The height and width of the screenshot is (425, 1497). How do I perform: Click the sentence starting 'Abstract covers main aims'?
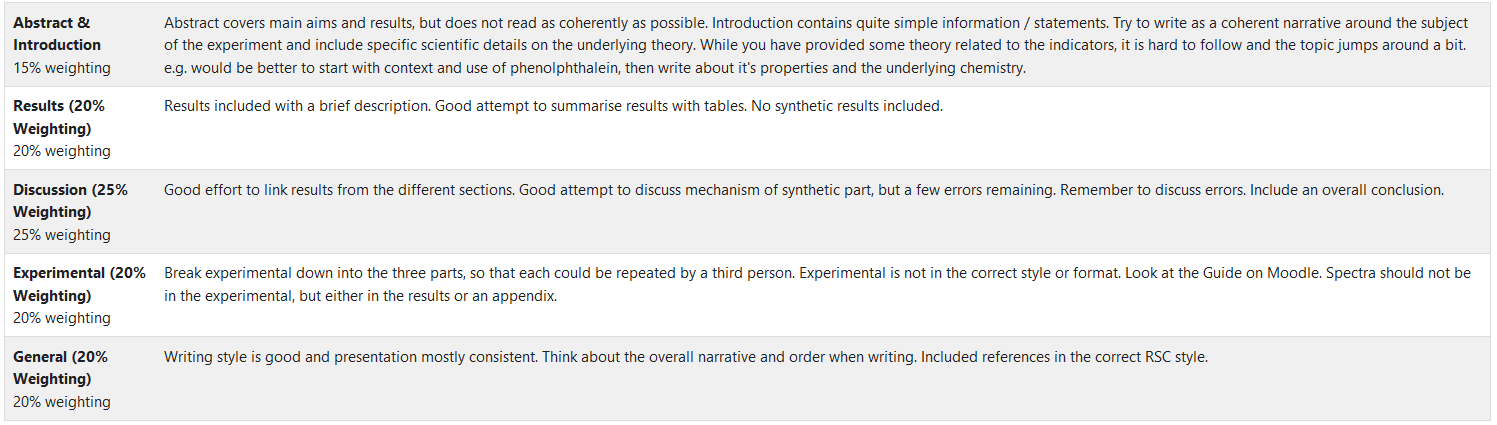pos(400,22)
